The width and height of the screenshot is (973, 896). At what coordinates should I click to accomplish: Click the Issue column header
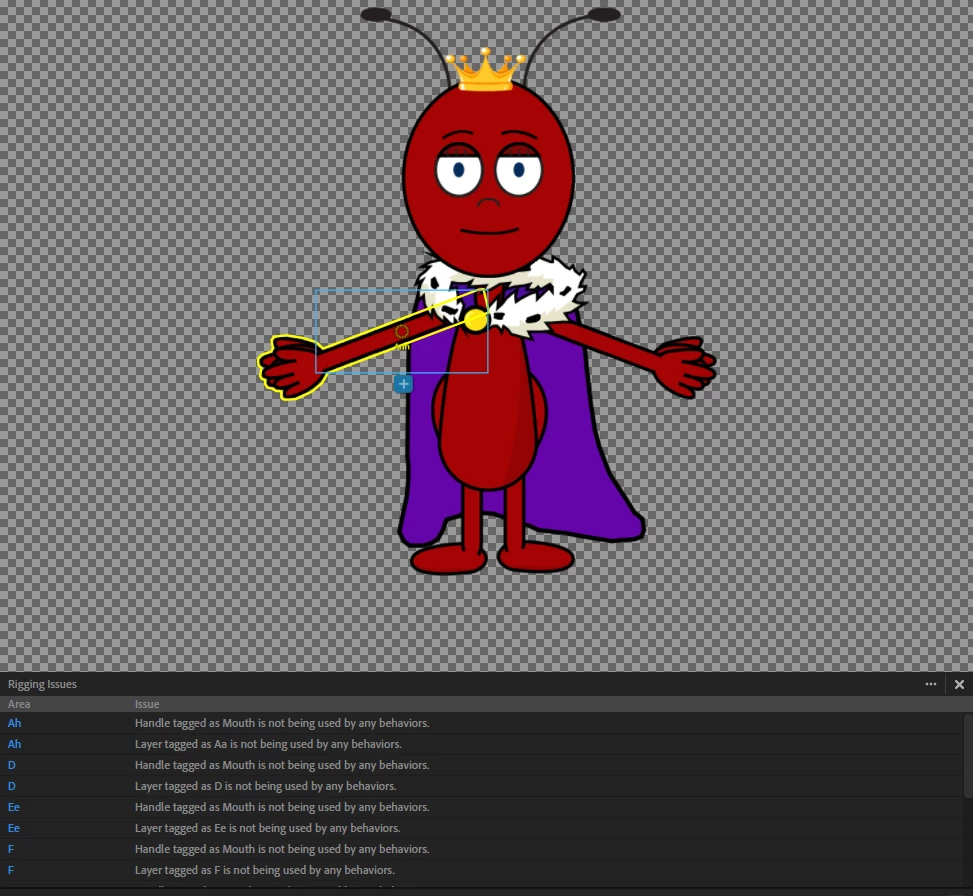tap(147, 704)
